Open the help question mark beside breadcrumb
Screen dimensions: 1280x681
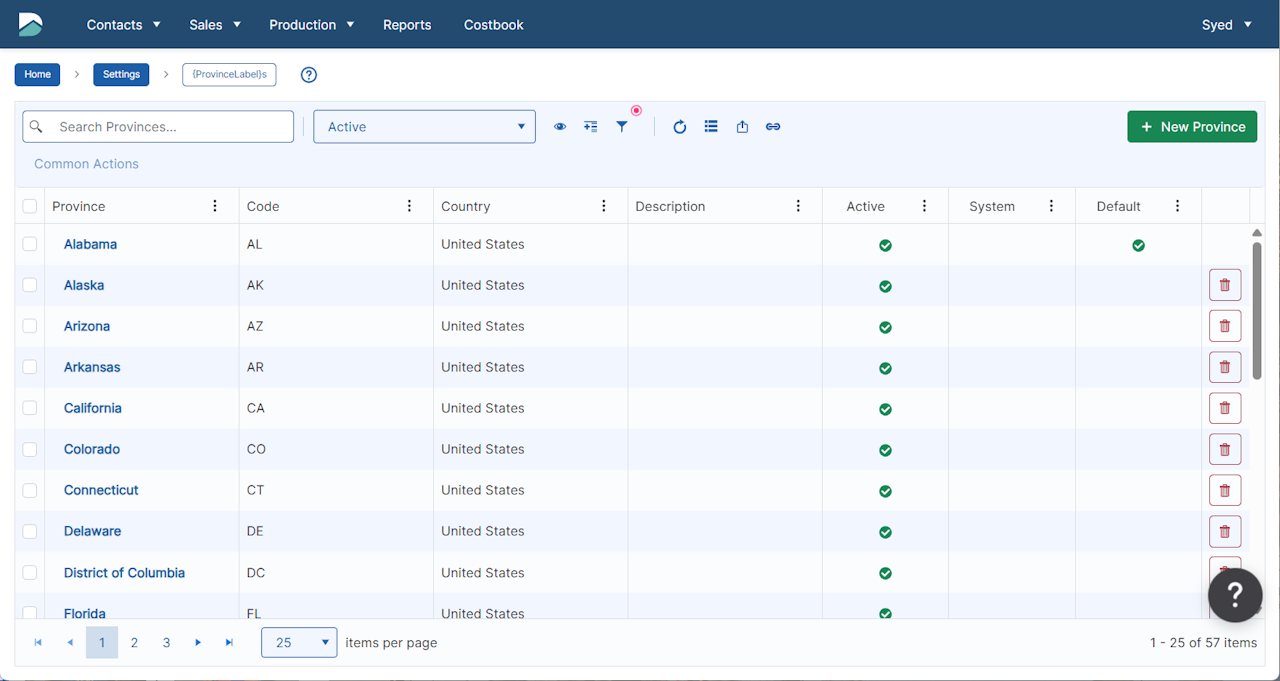(309, 75)
